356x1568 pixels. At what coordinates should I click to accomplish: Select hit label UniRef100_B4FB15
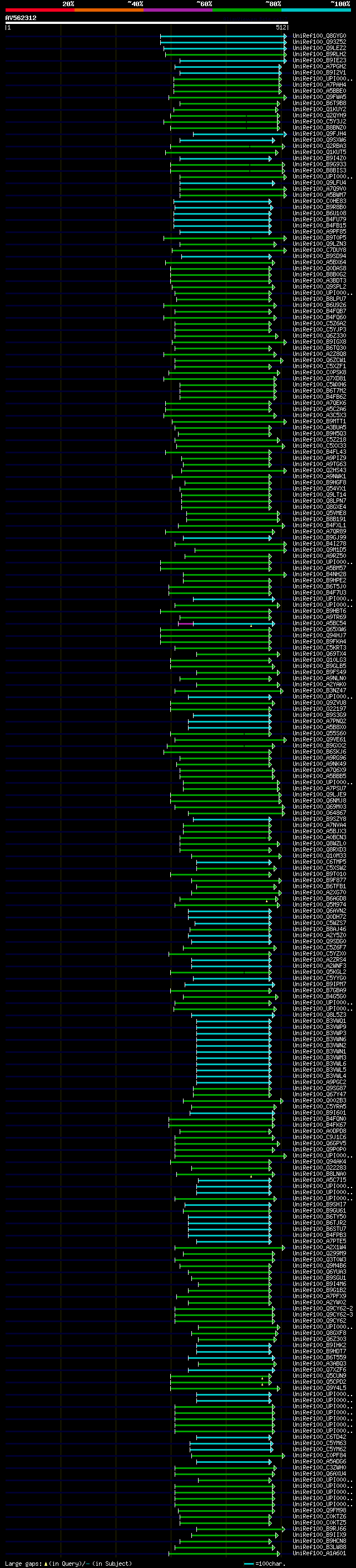(319, 226)
